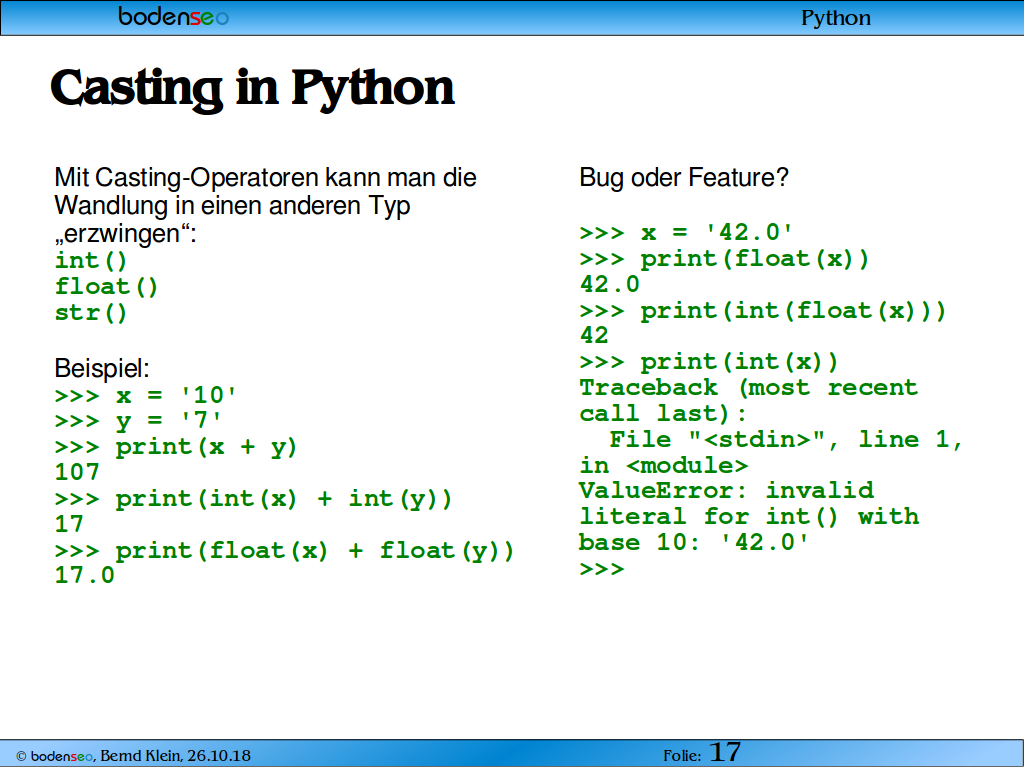Screen dimensions: 1024x768
Task: Click the 'int()' code item
Action: click(x=91, y=261)
